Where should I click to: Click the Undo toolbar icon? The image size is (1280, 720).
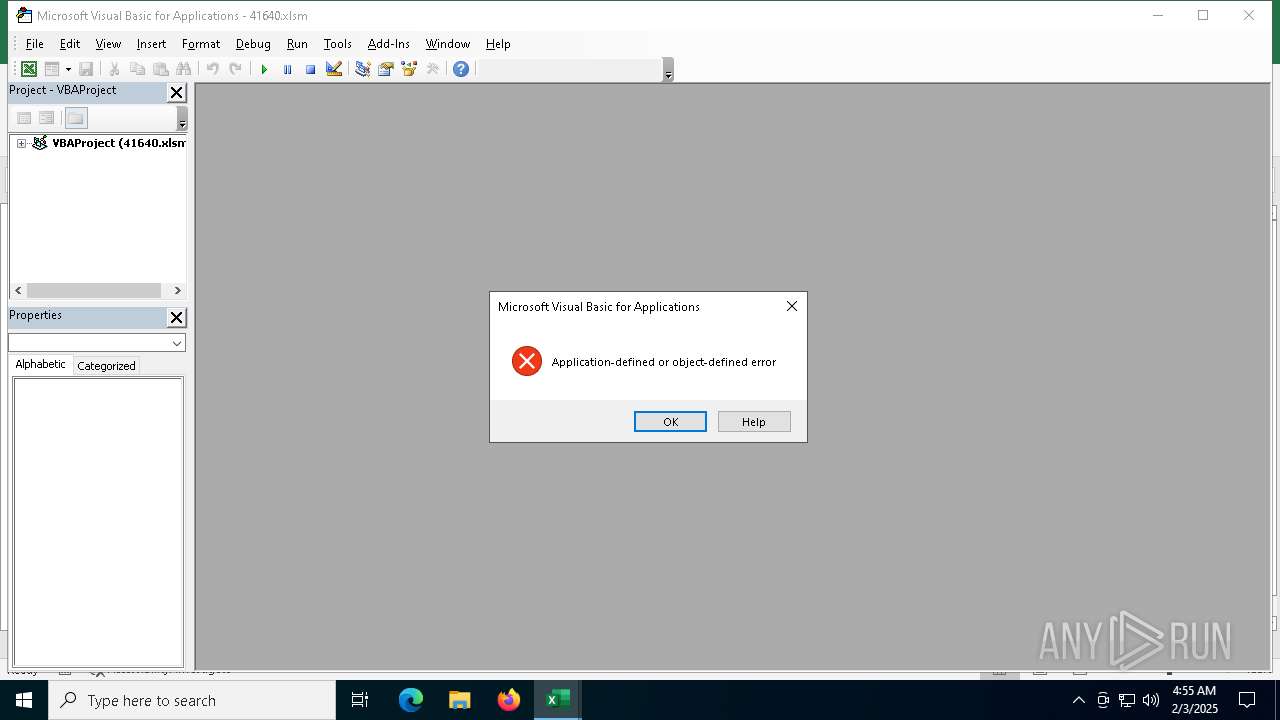tap(212, 69)
